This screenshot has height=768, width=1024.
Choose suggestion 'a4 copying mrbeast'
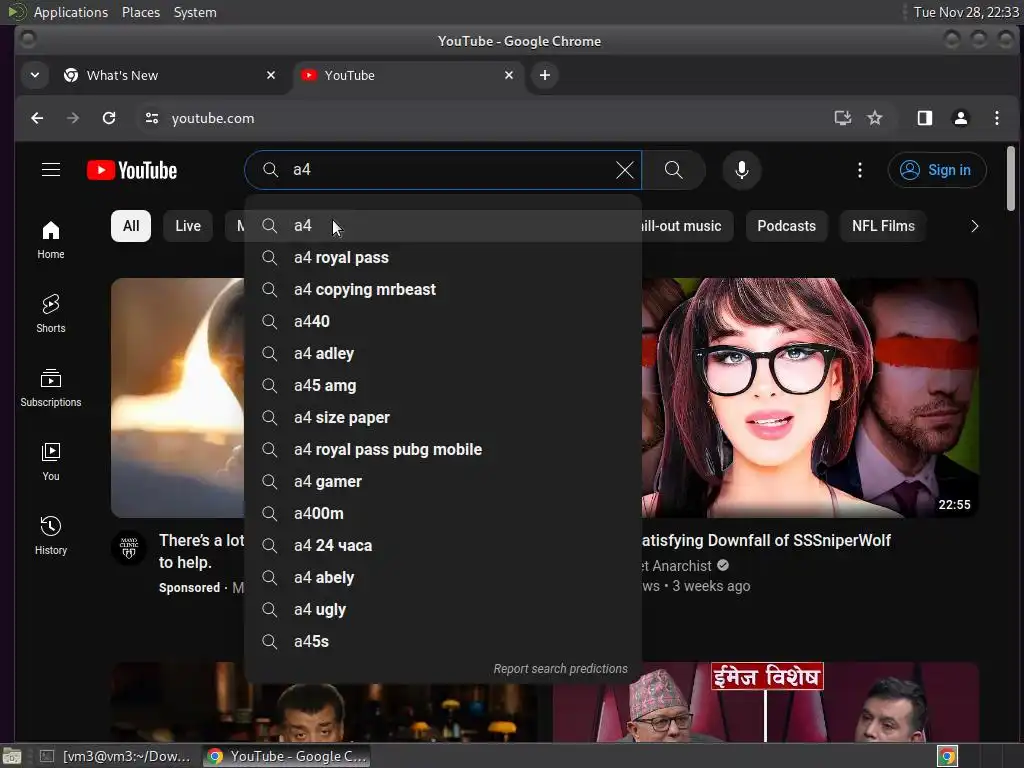(x=443, y=290)
